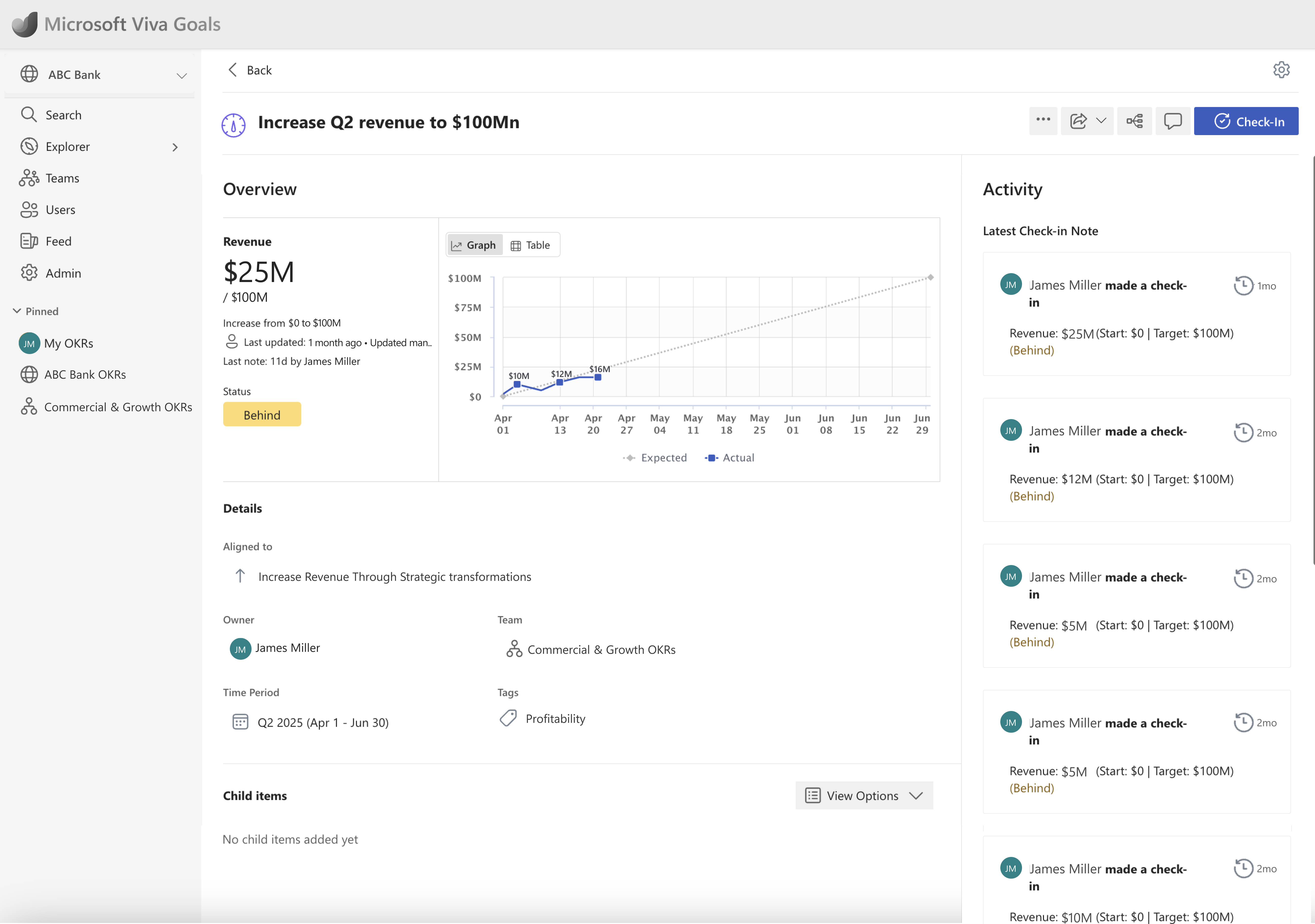Image resolution: width=1315 pixels, height=924 pixels.
Task: Open My OKRs pinned item
Action: 56,343
